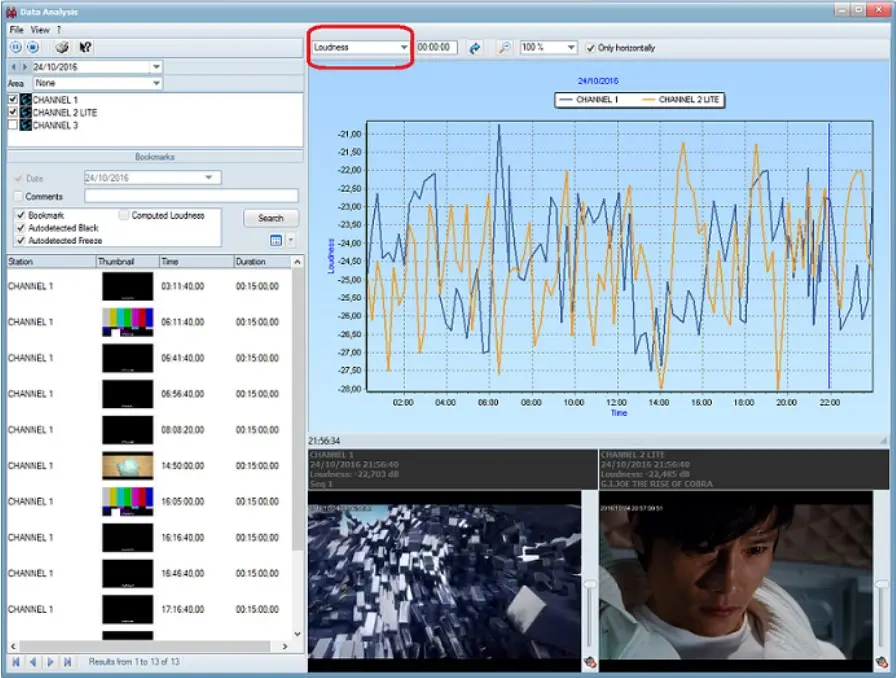Click the grid view icon below Search
Image resolution: width=896 pixels, height=678 pixels.
point(276,240)
